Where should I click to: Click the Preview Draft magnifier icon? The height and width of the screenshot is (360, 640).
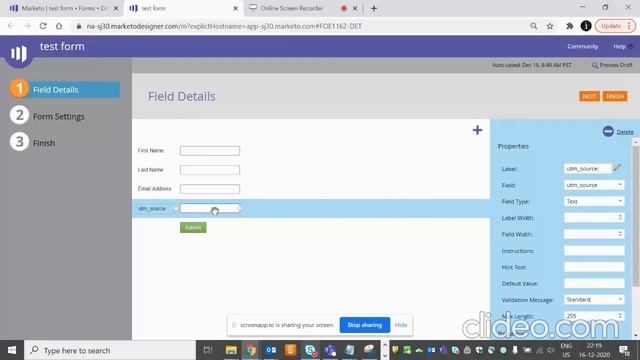click(595, 65)
